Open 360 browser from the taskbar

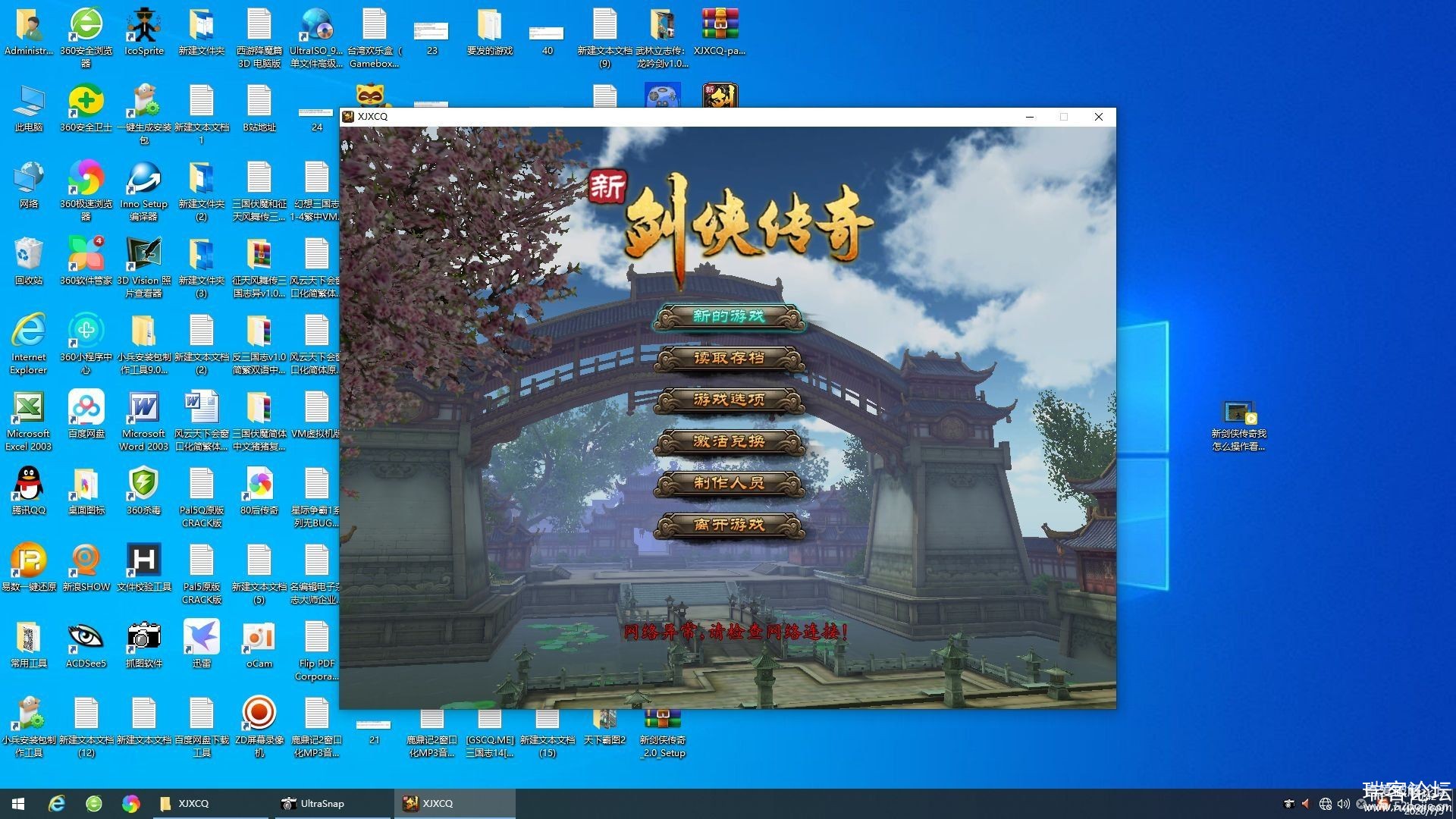click(x=94, y=803)
